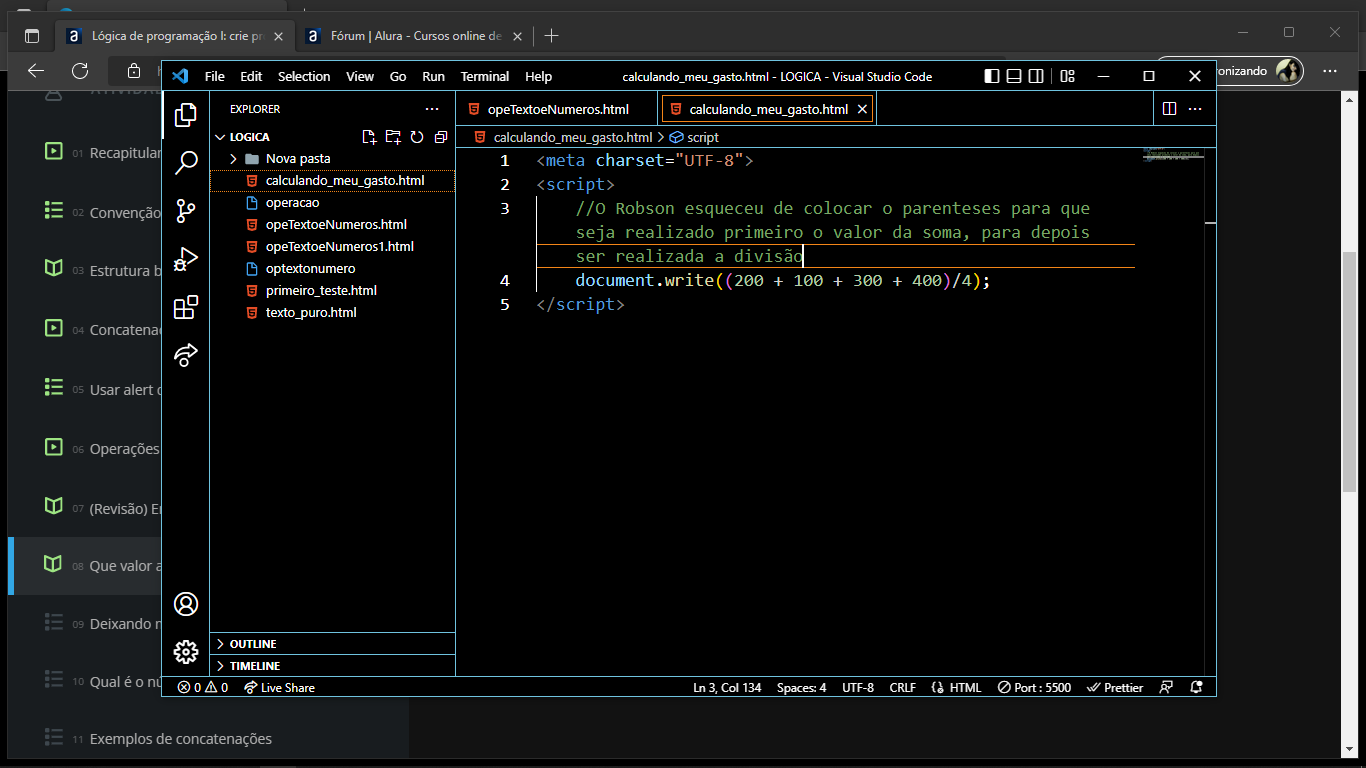Open the operacao file in Explorer
The height and width of the screenshot is (768, 1366).
pos(332,203)
